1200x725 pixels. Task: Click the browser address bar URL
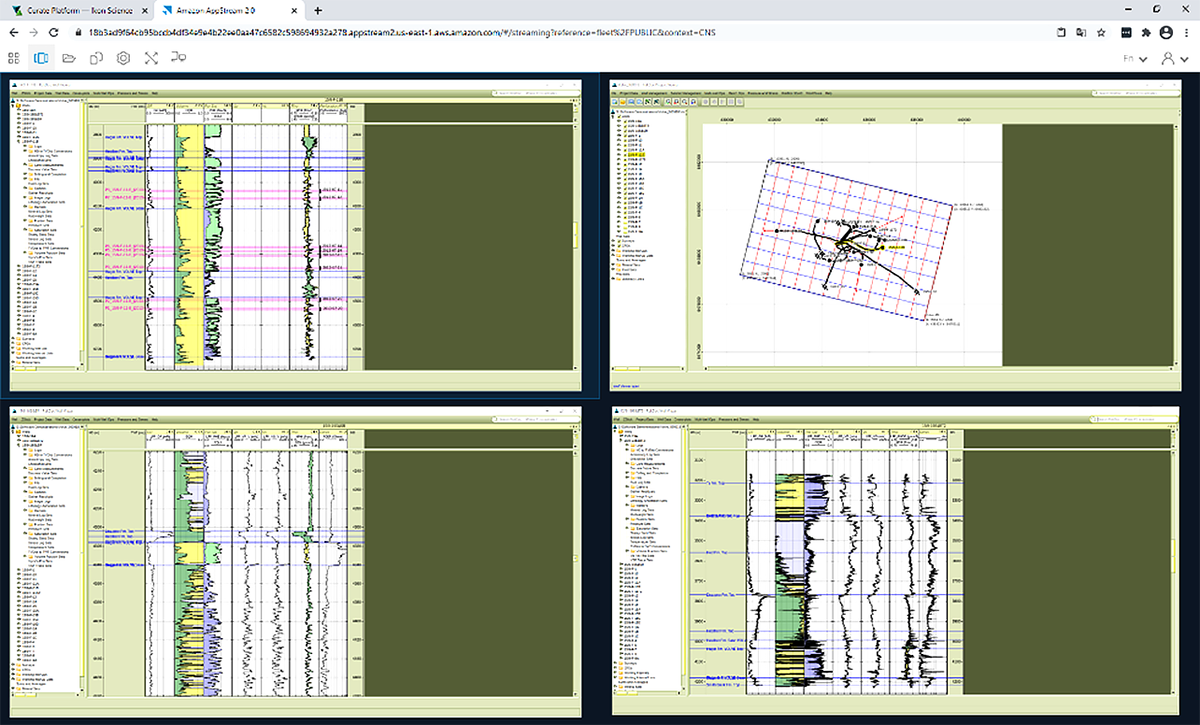tap(400, 32)
